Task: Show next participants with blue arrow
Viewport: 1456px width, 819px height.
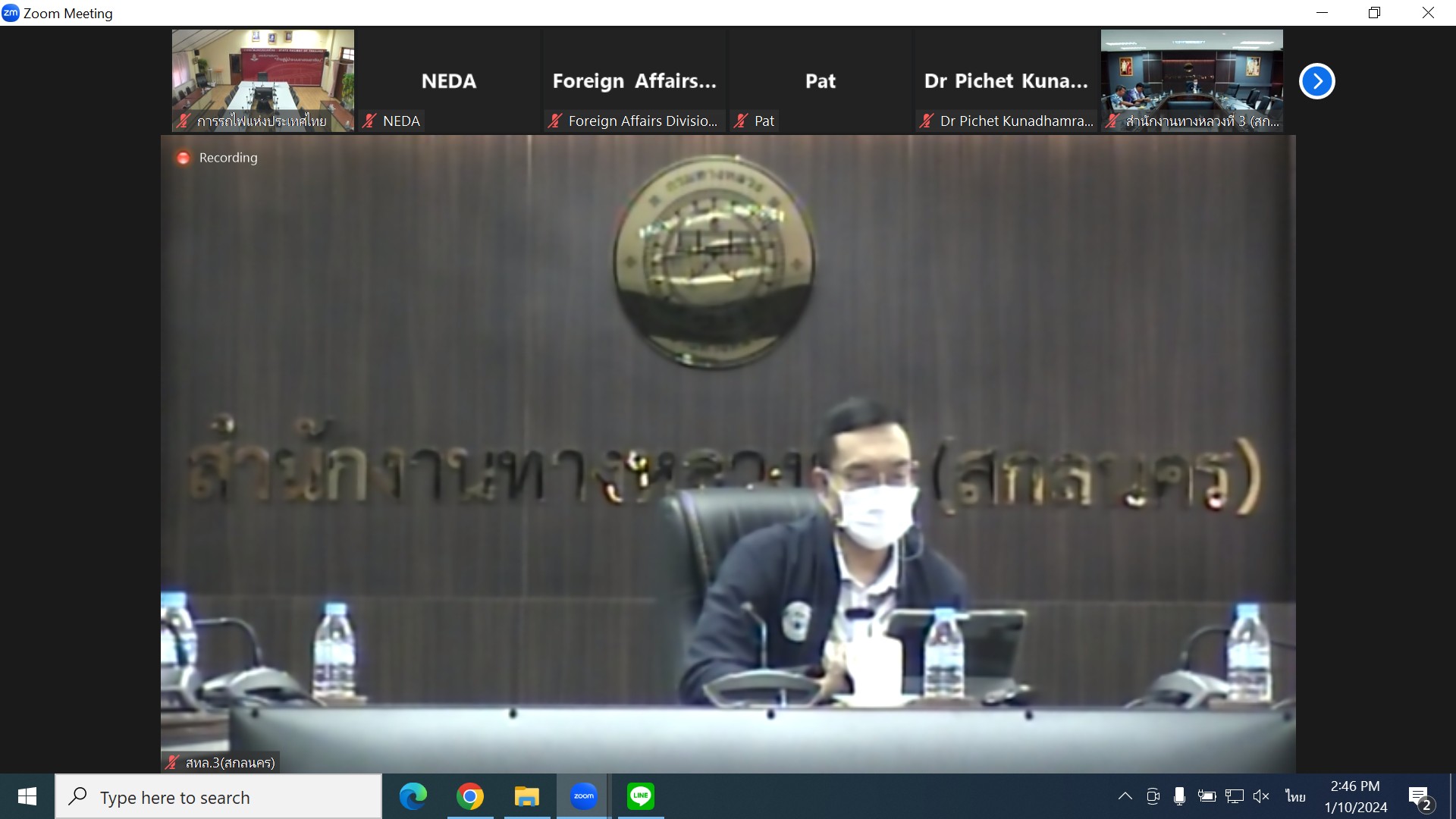Action: click(1316, 81)
